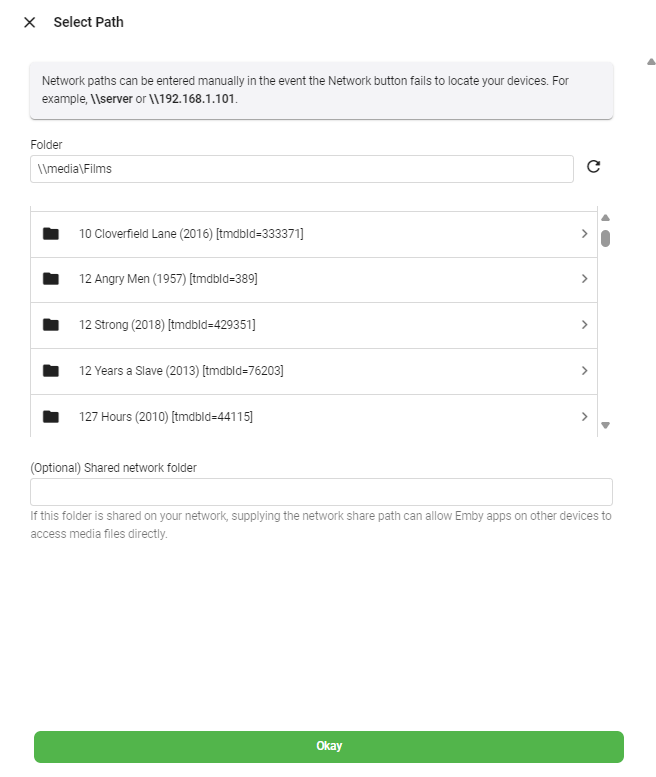656x777 pixels.
Task: Click folder icon for 12 Angry Men
Action: pos(51,279)
